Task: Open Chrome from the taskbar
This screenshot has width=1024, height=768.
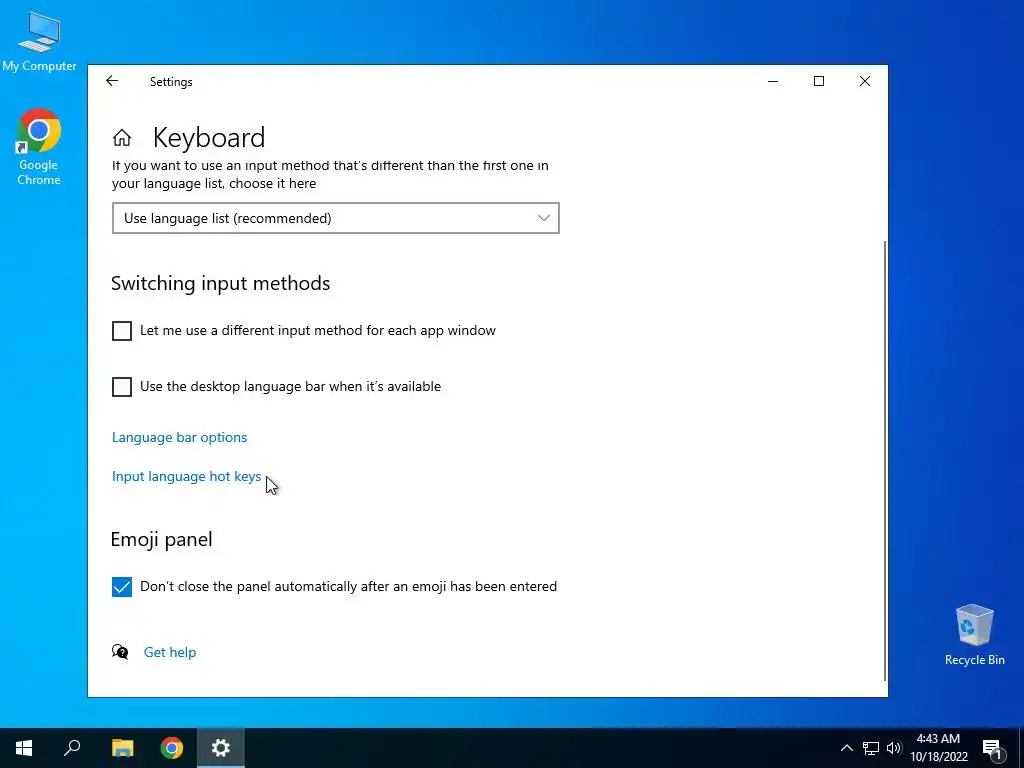Action: point(172,748)
